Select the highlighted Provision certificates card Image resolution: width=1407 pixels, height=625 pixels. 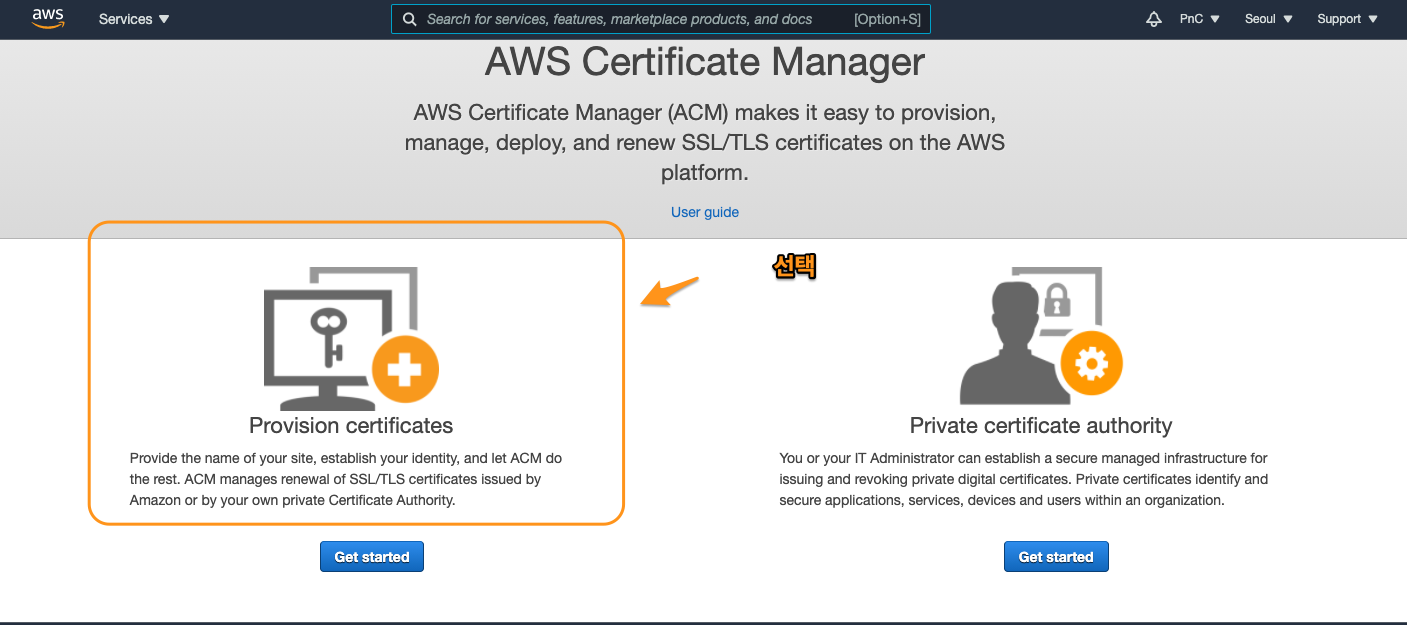356,372
